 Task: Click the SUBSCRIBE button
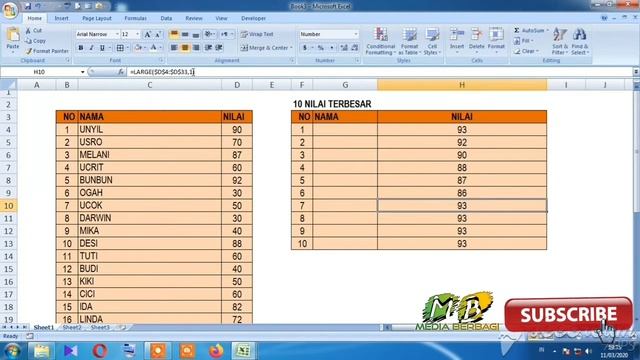569,315
